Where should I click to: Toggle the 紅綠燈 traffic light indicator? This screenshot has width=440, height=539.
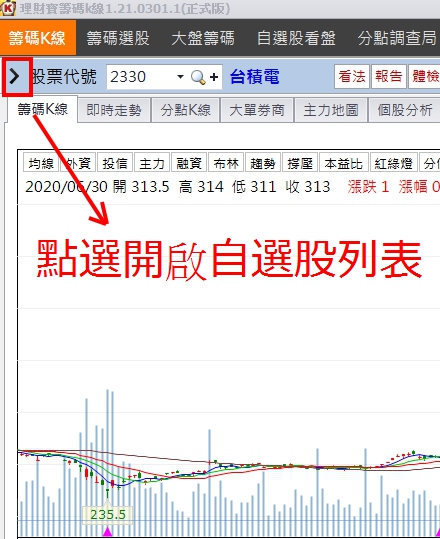pos(394,162)
